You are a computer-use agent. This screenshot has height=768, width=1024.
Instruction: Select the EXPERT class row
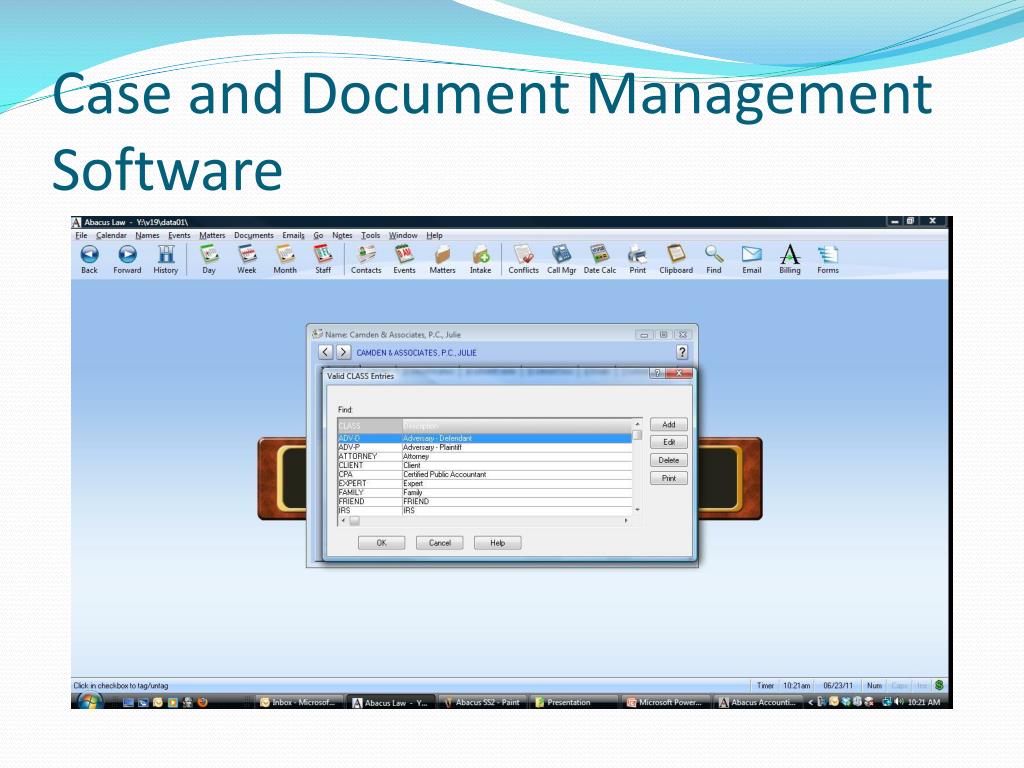point(485,483)
